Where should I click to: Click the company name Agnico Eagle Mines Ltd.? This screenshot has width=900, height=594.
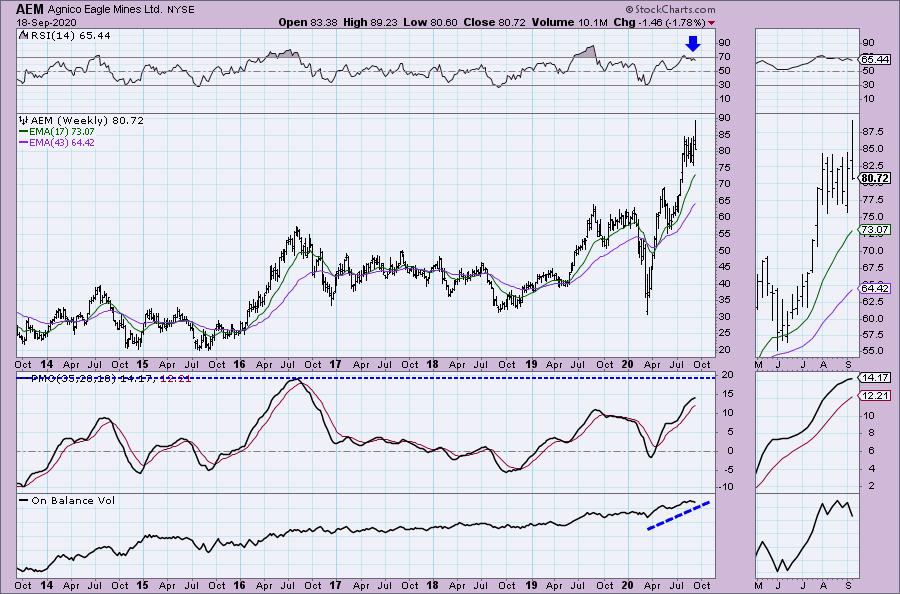click(x=104, y=10)
